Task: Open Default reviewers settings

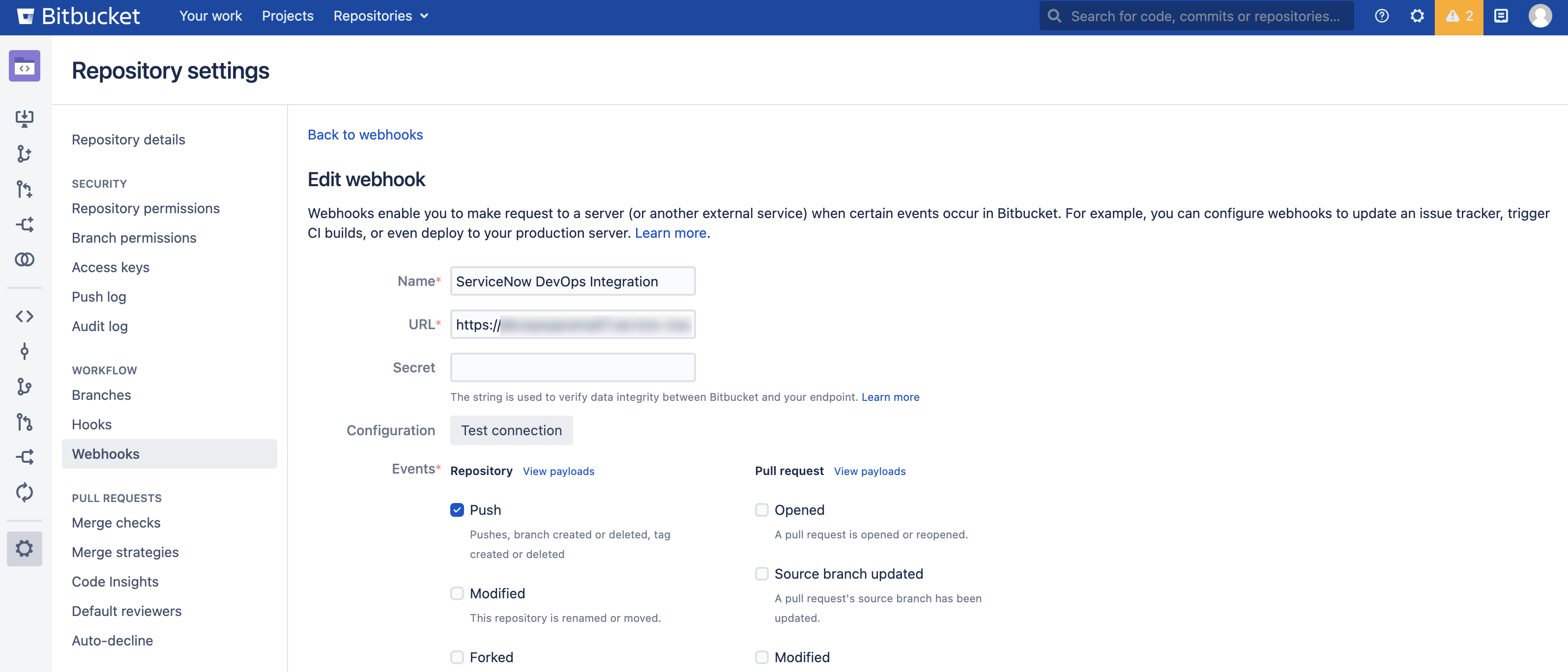Action: [127, 611]
